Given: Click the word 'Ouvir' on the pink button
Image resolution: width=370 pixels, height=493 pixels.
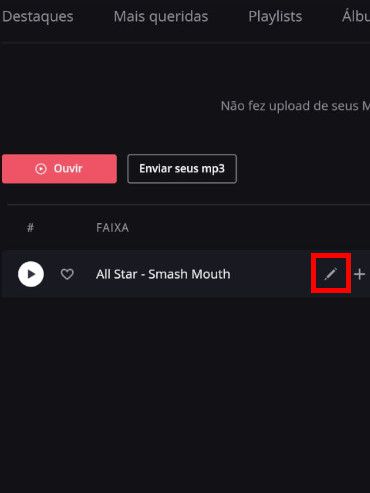Looking at the screenshot, I should pos(68,169).
